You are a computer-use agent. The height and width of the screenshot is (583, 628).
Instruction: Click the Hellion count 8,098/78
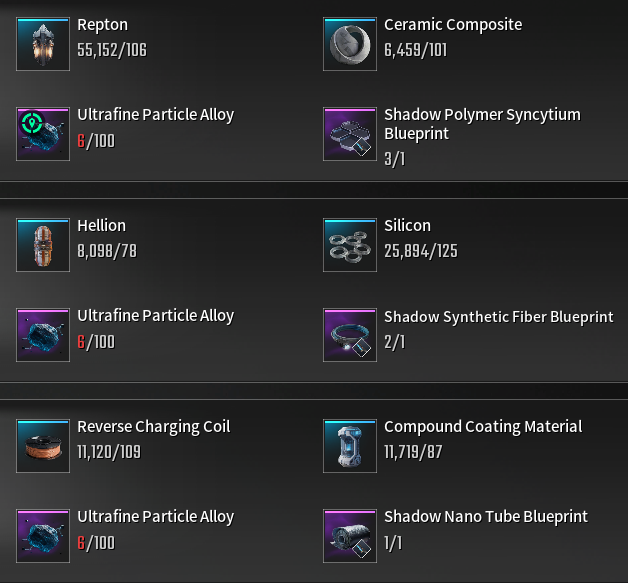tap(109, 251)
